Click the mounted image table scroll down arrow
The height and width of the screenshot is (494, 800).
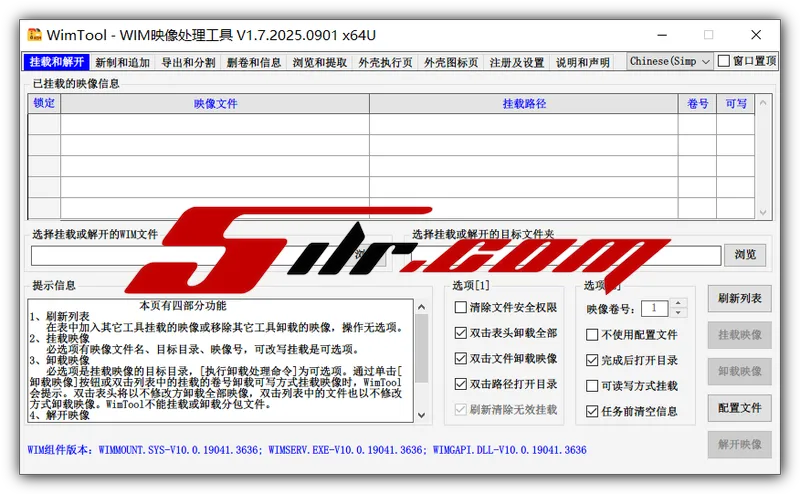pos(763,212)
